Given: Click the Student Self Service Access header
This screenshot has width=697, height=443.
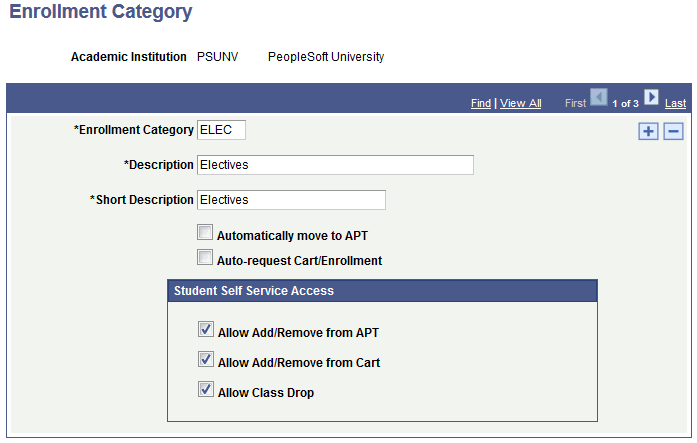Looking at the screenshot, I should 254,291.
